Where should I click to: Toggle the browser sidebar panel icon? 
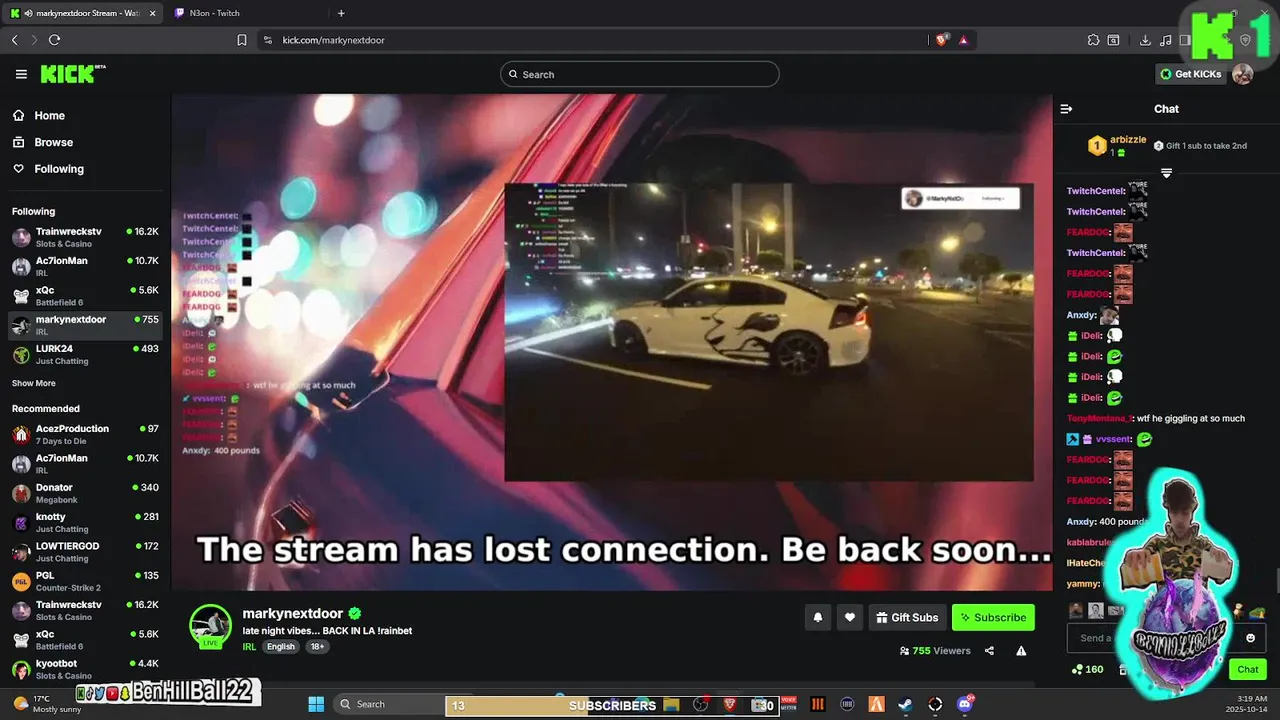1184,40
